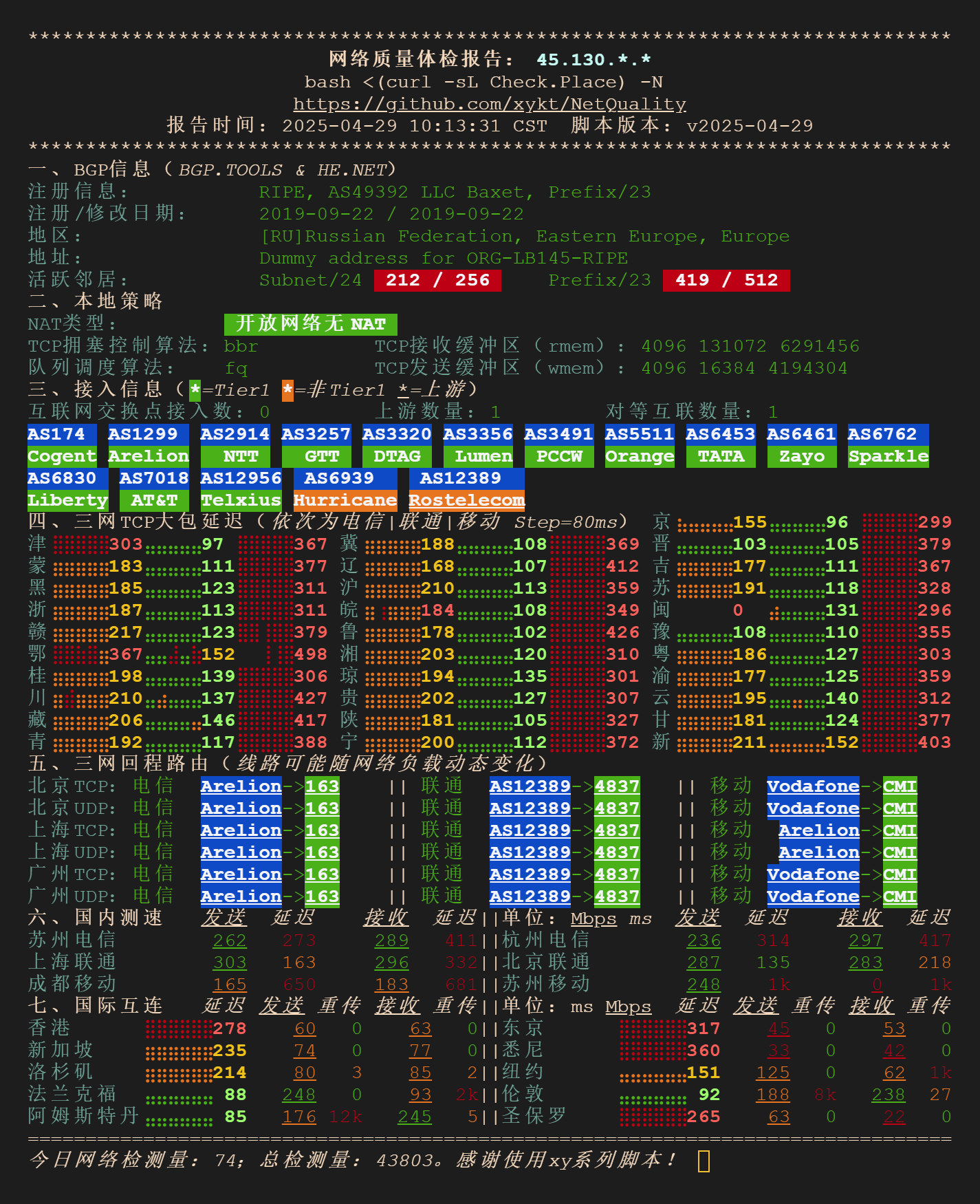Click the red 212 / 256 neighbor badge
Screen dimensions: 980x1204
click(437, 280)
